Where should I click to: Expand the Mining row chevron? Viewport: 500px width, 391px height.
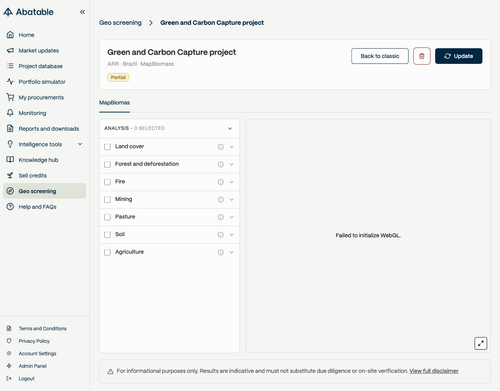pos(232,199)
